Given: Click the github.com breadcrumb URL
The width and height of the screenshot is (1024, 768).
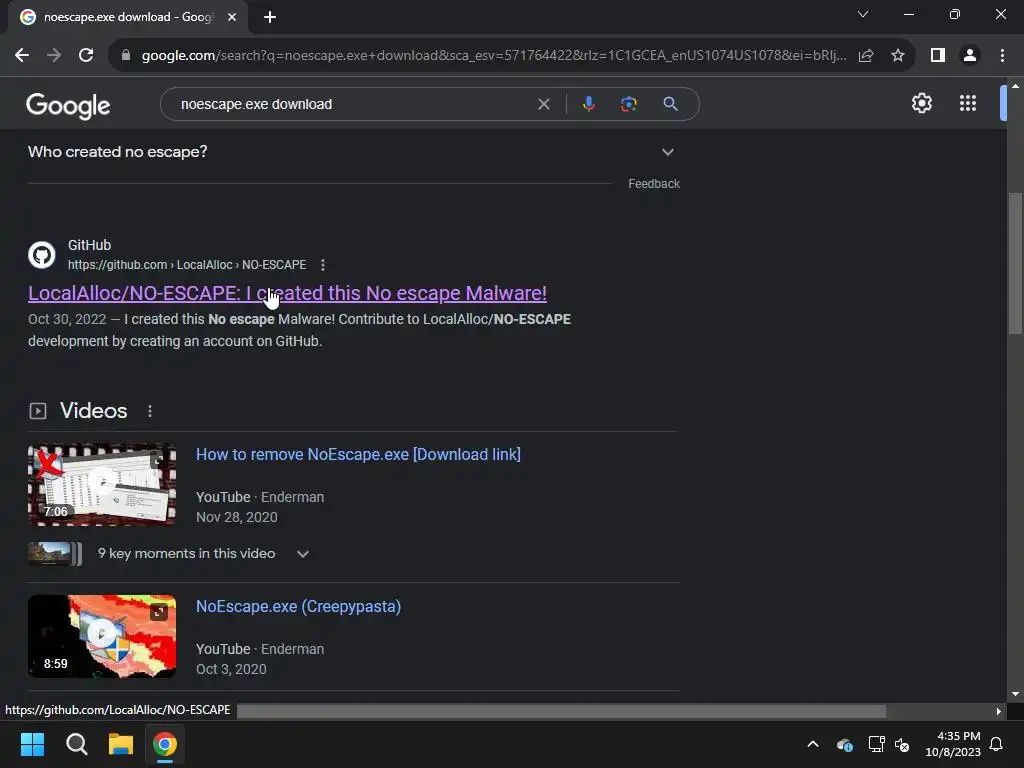Looking at the screenshot, I should (x=187, y=265).
